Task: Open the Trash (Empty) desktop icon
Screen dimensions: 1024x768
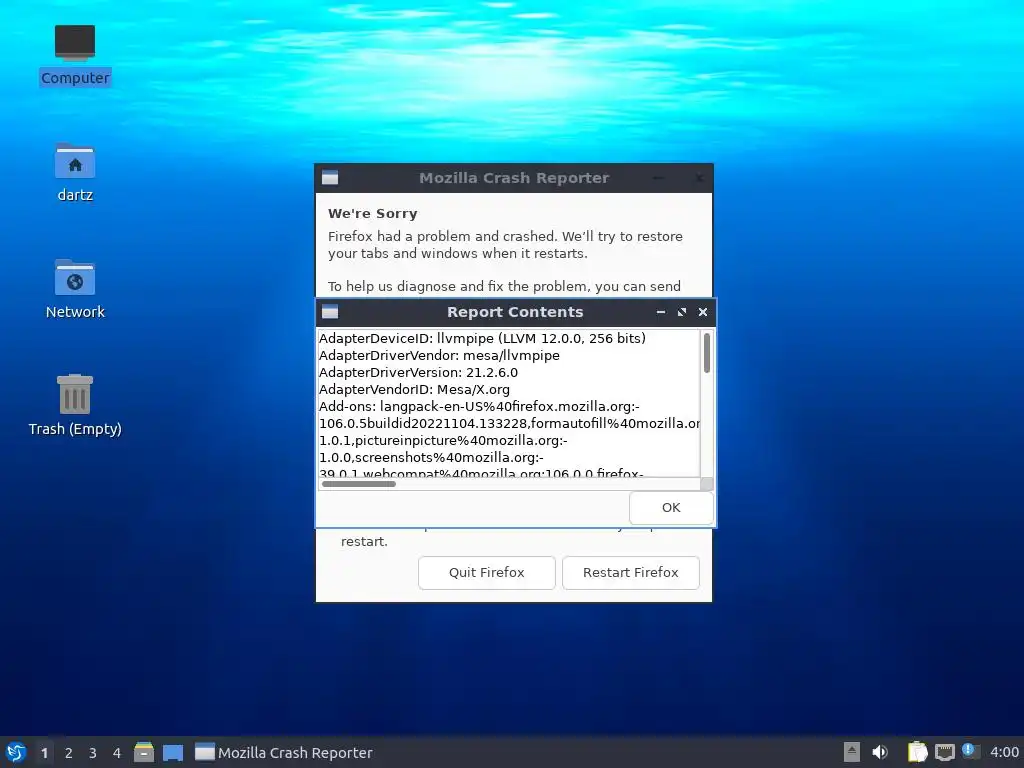Action: click(x=74, y=405)
